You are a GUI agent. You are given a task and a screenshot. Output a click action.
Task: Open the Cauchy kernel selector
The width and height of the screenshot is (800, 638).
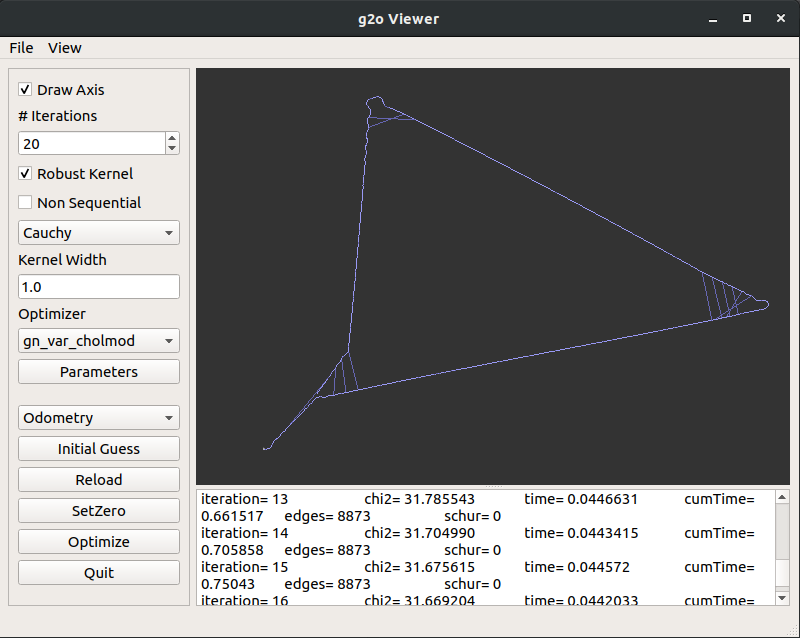[98, 232]
